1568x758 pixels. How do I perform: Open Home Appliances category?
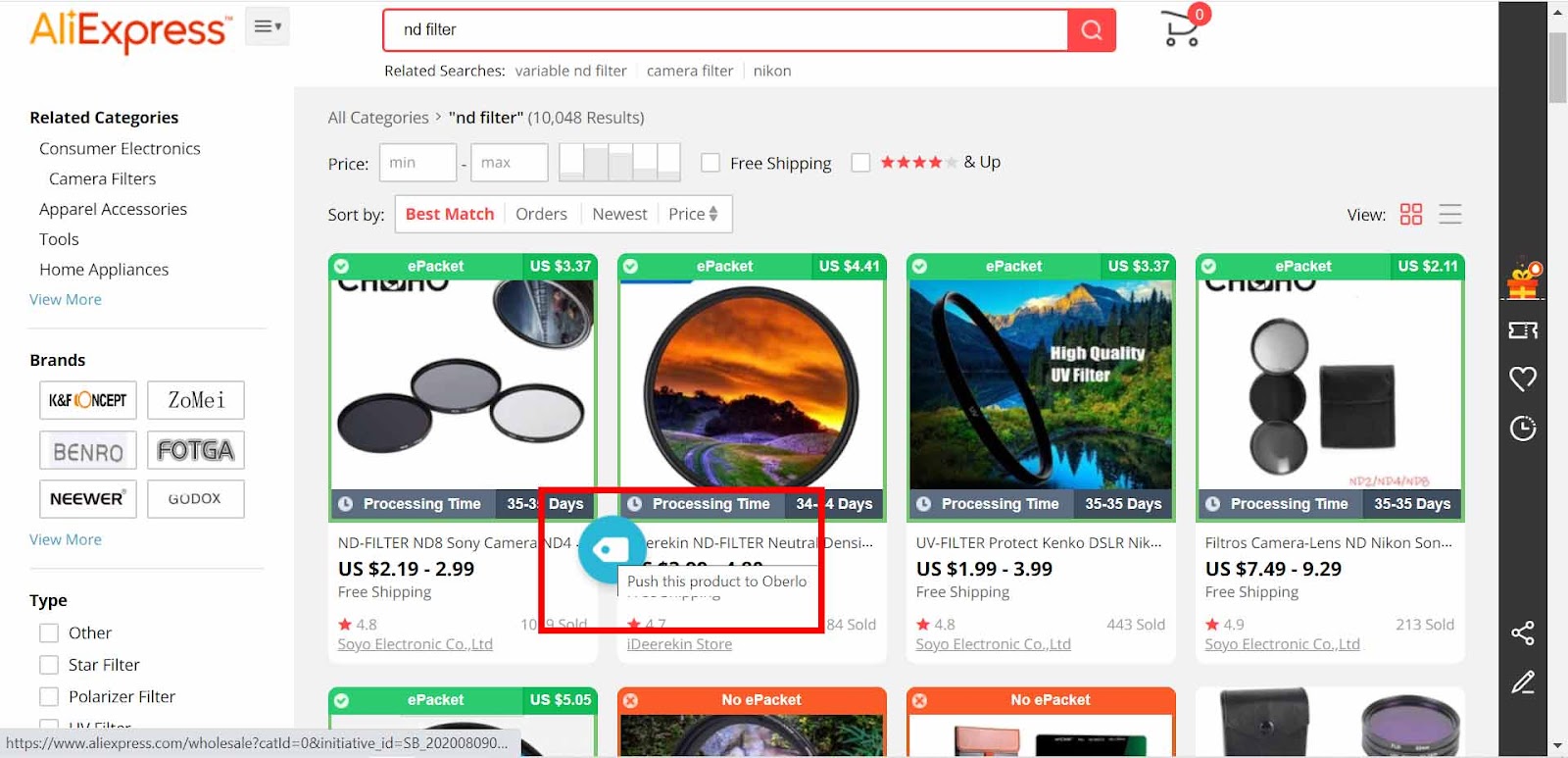pyautogui.click(x=104, y=270)
